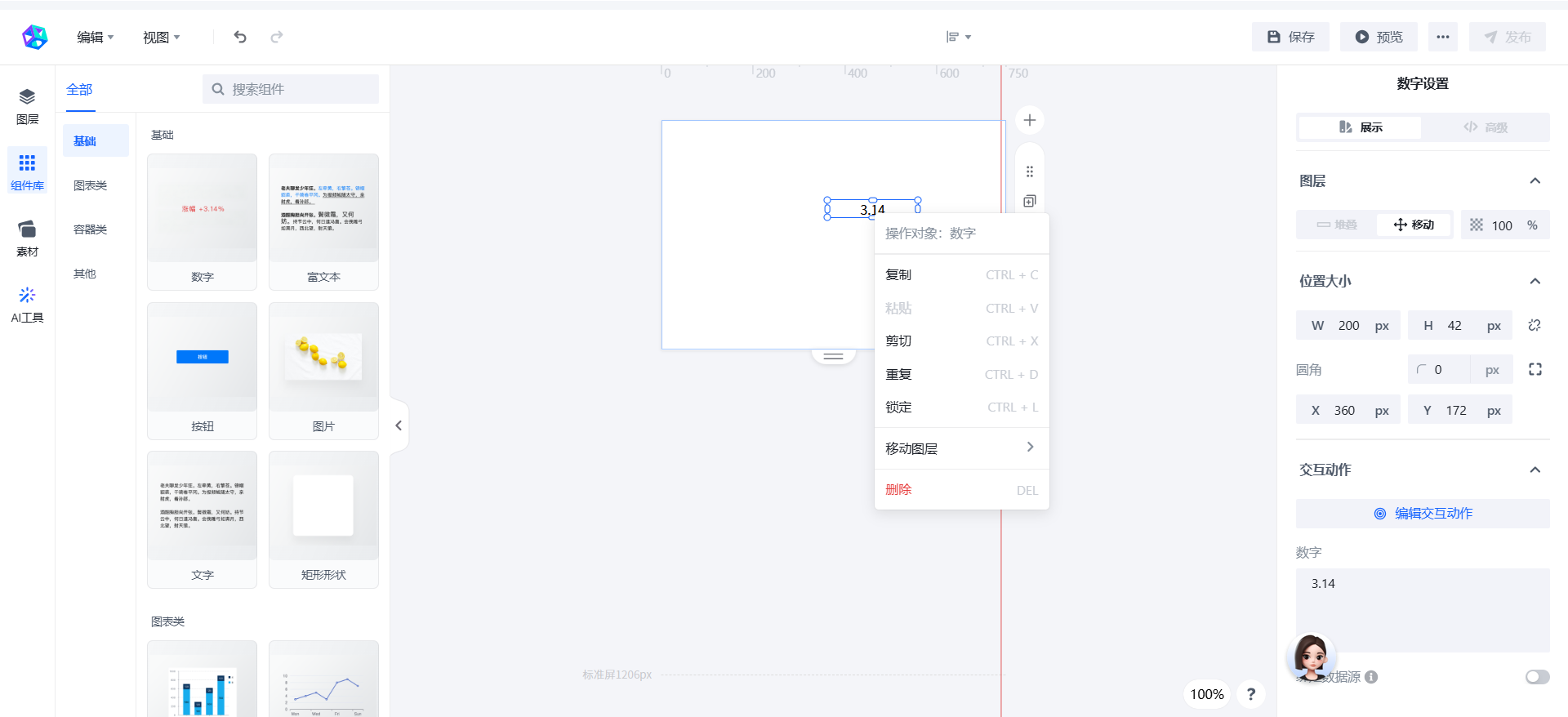
Task: Toggle the 数据源 switch
Action: click(x=1538, y=677)
